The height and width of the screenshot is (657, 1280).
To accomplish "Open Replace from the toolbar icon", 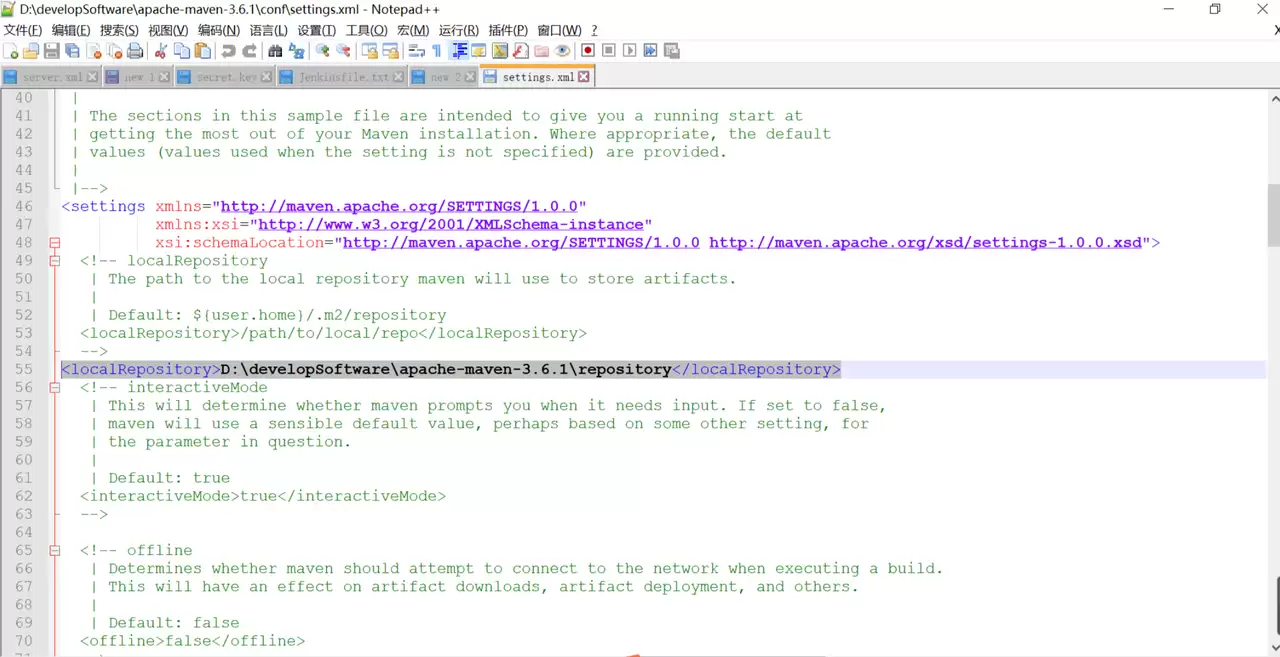I will (296, 51).
